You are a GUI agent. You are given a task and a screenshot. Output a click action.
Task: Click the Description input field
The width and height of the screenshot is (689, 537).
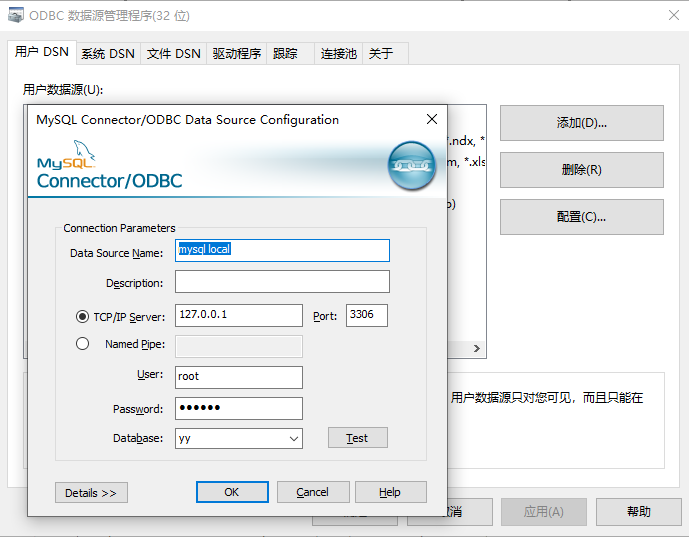click(282, 282)
